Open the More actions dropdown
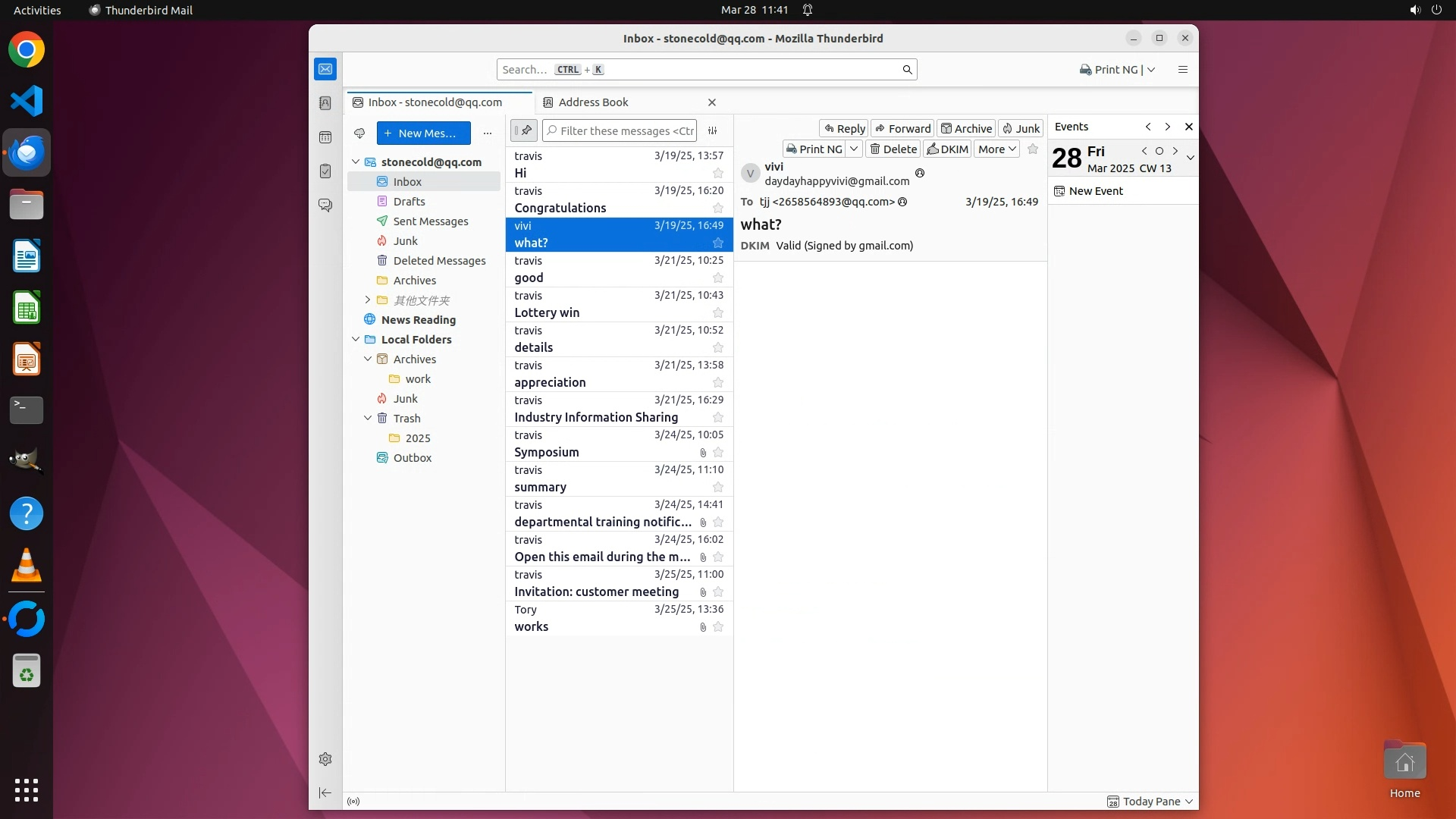 (996, 149)
